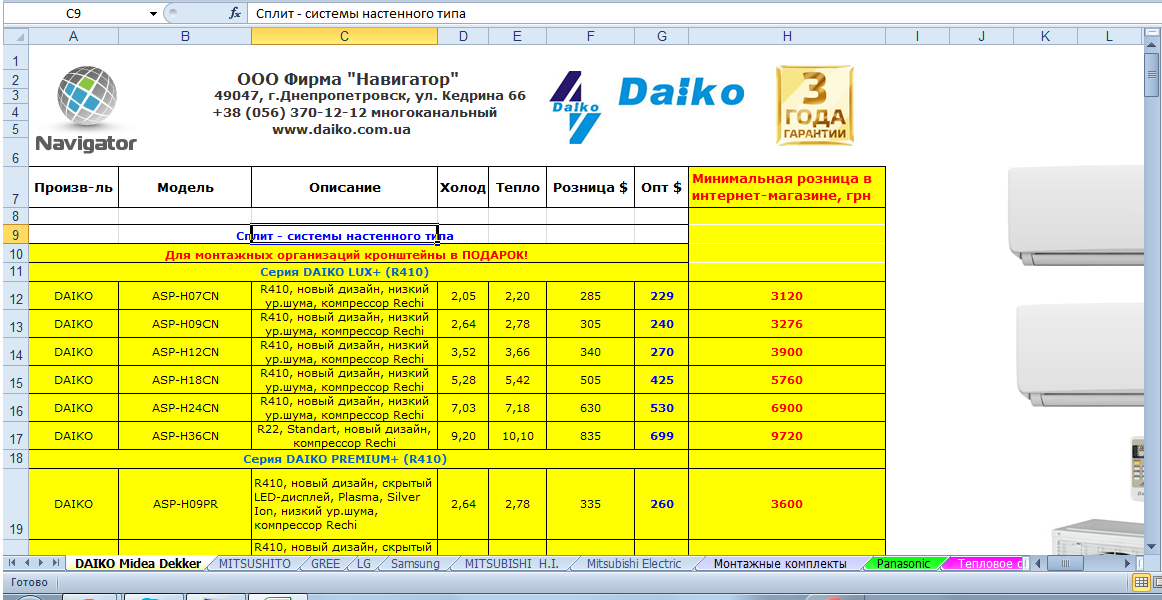1162x600 pixels.
Task: Select column G header
Action: point(662,36)
